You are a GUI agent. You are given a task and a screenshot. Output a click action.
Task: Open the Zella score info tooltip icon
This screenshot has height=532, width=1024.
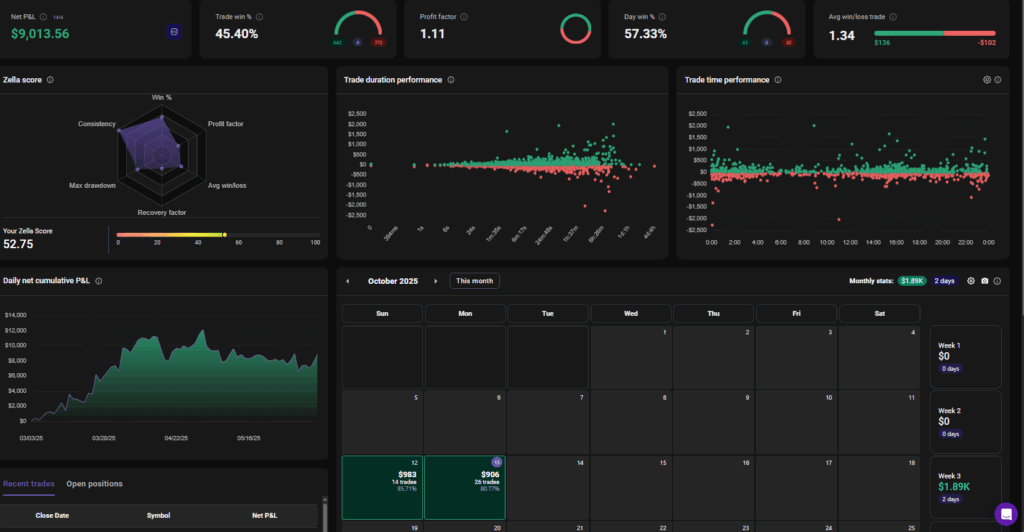[x=50, y=80]
